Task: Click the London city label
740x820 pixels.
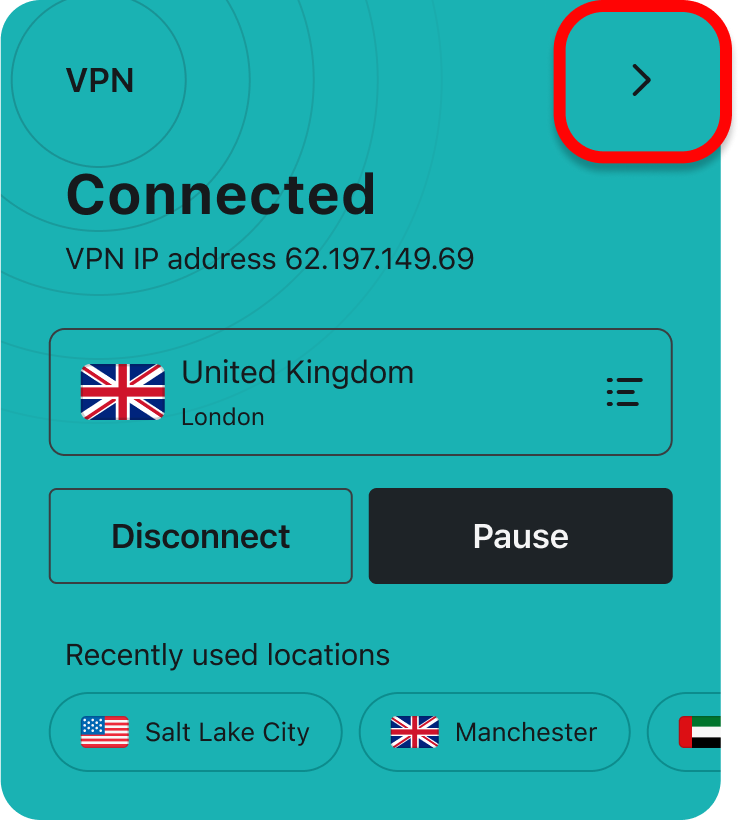Action: [223, 417]
